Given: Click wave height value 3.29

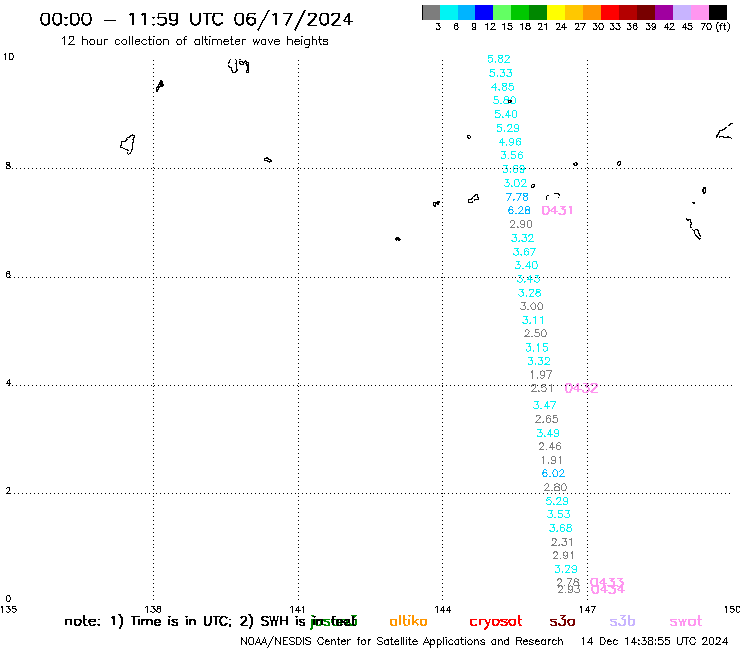Looking at the screenshot, I should (566, 569).
